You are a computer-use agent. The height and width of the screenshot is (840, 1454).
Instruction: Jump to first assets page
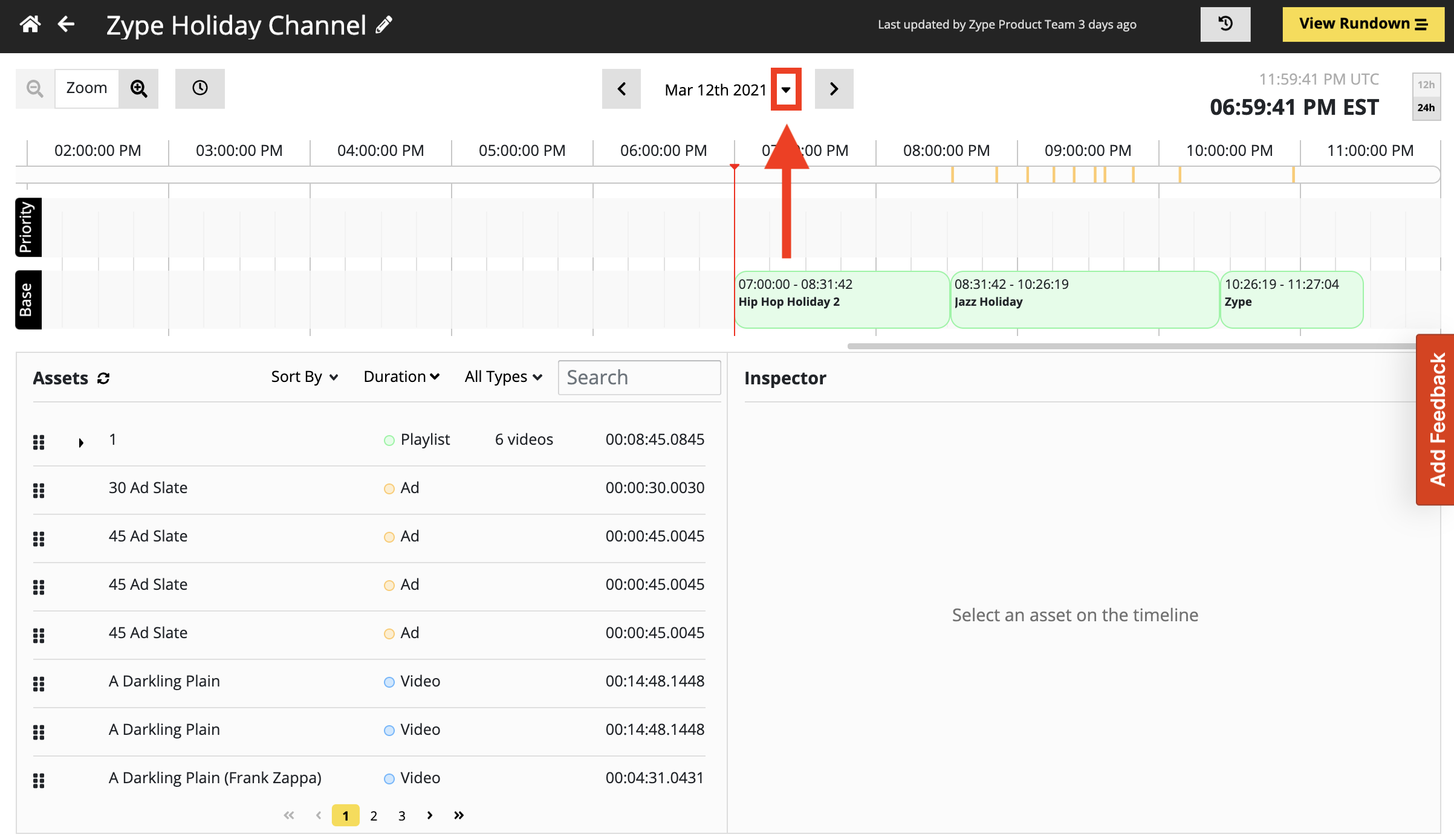tap(289, 815)
